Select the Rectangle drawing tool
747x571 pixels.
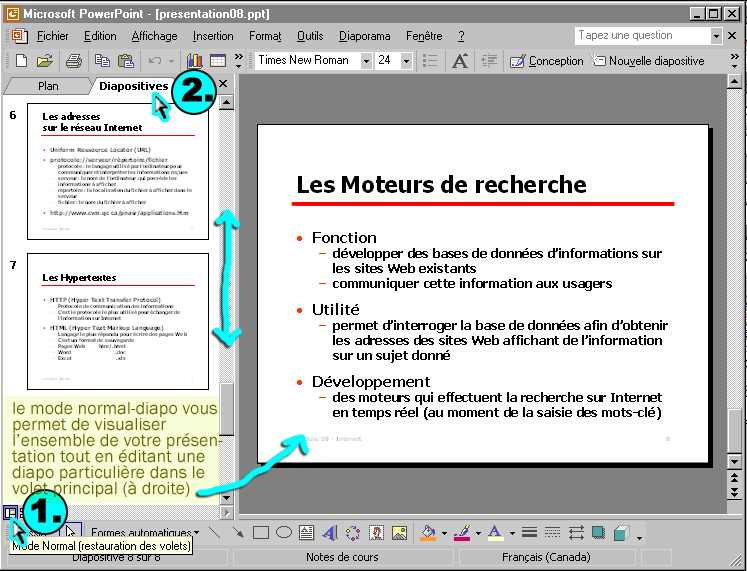tap(261, 532)
